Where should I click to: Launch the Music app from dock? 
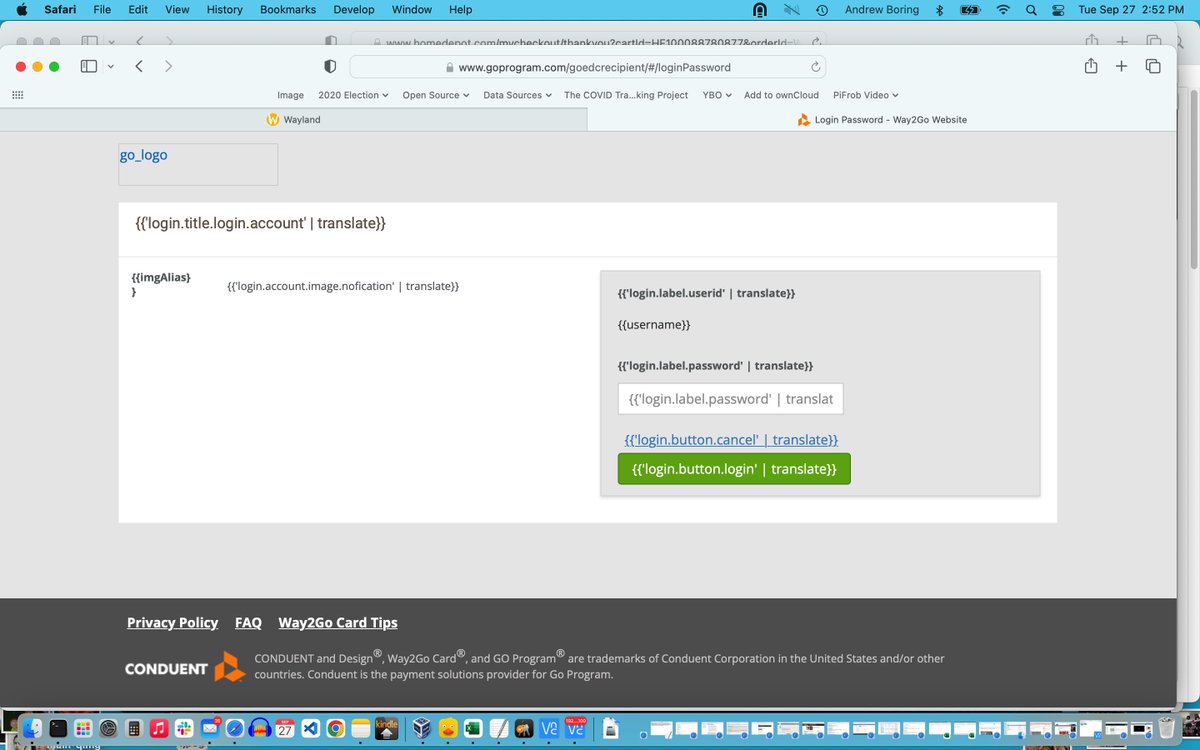(x=159, y=728)
